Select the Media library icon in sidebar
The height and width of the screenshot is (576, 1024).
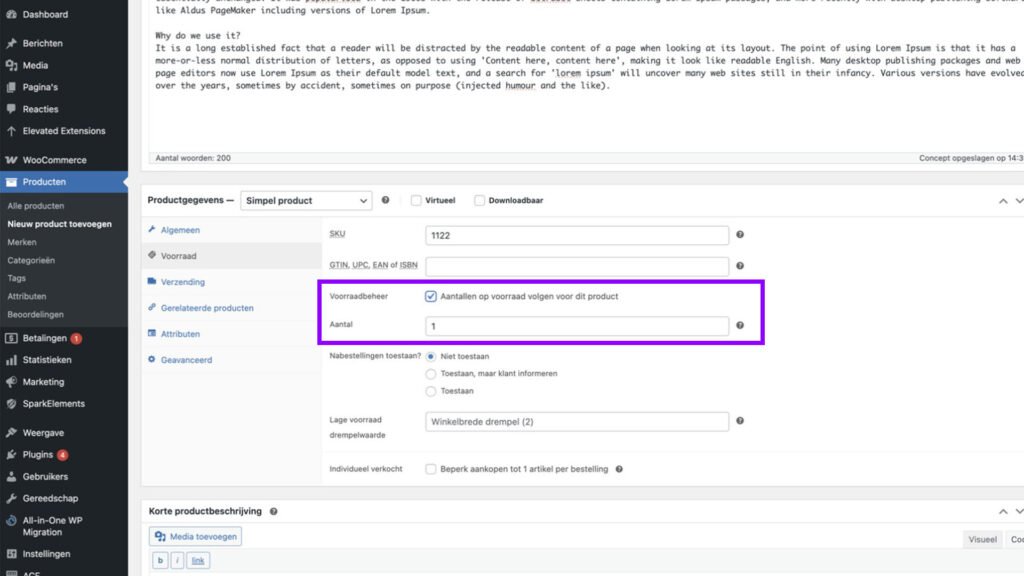coord(12,65)
